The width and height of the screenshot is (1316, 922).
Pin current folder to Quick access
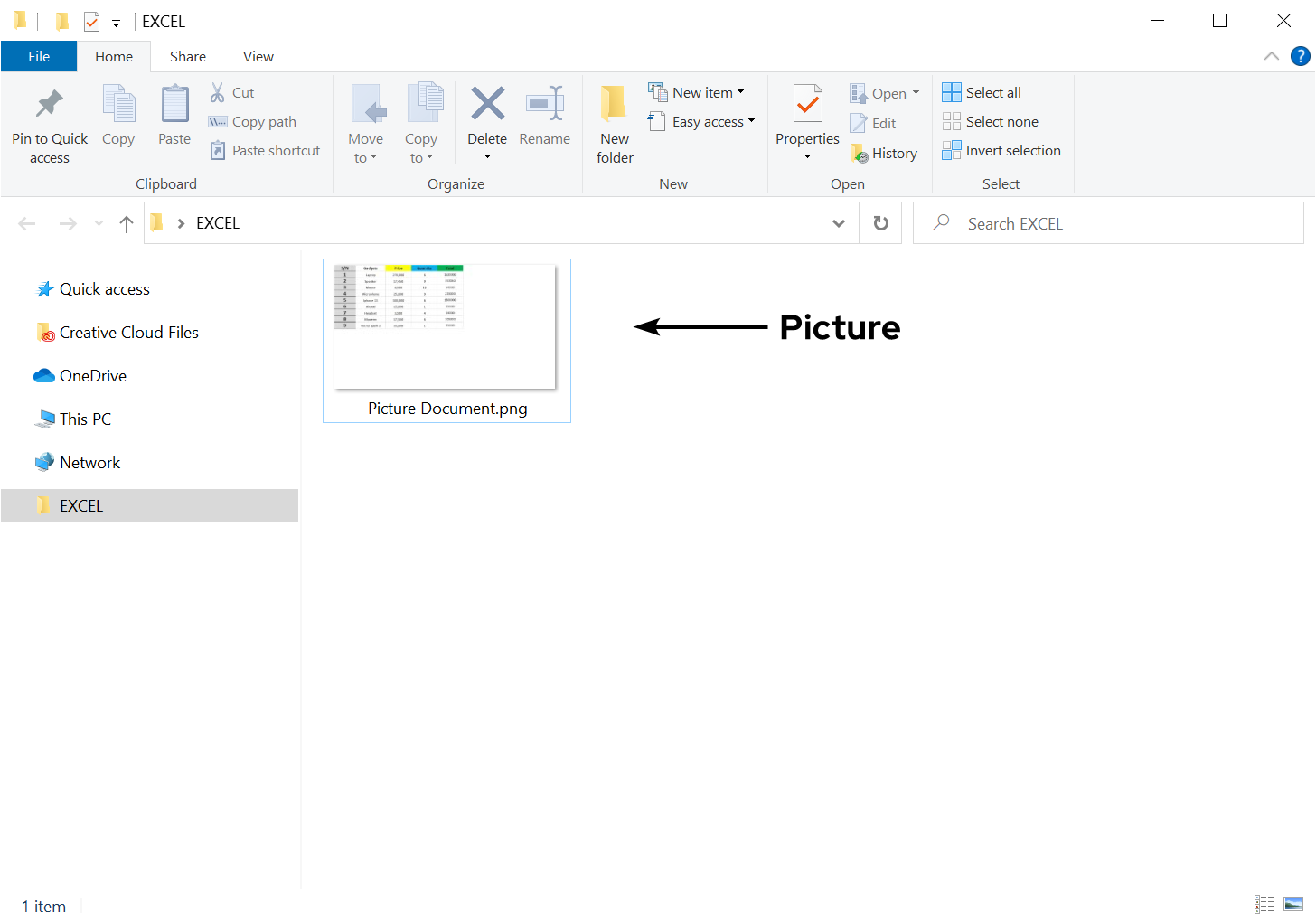tap(49, 122)
